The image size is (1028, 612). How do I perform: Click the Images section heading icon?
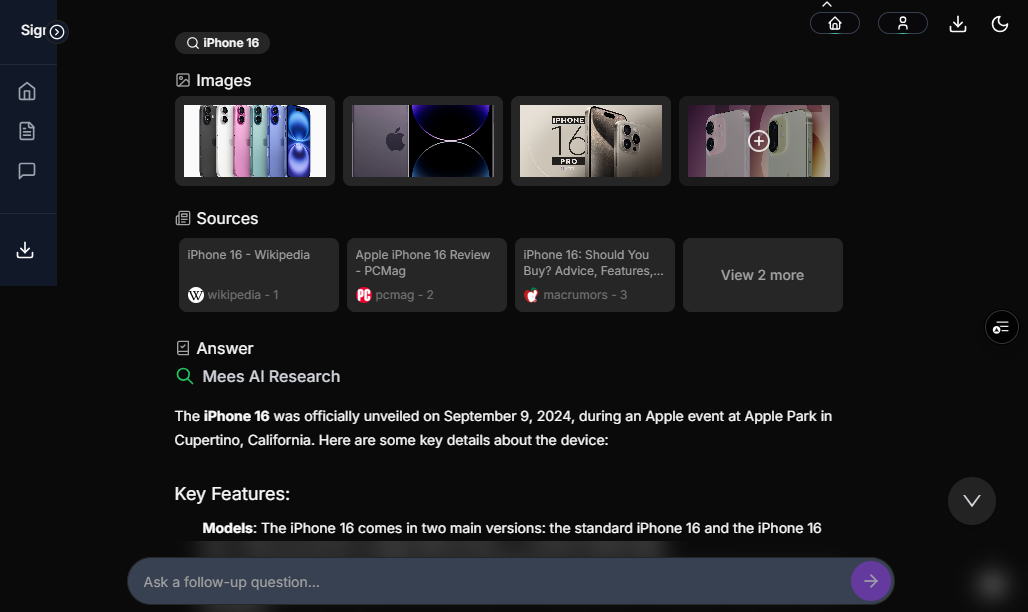(183, 80)
